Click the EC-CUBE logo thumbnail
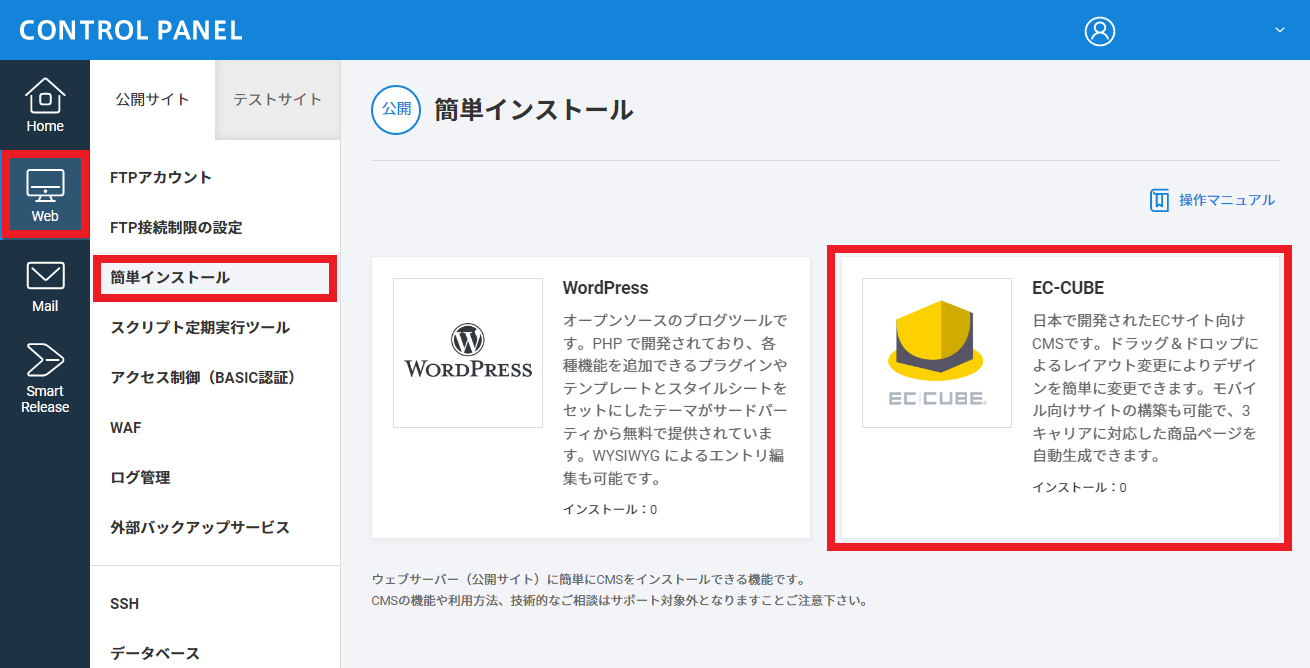 click(937, 353)
